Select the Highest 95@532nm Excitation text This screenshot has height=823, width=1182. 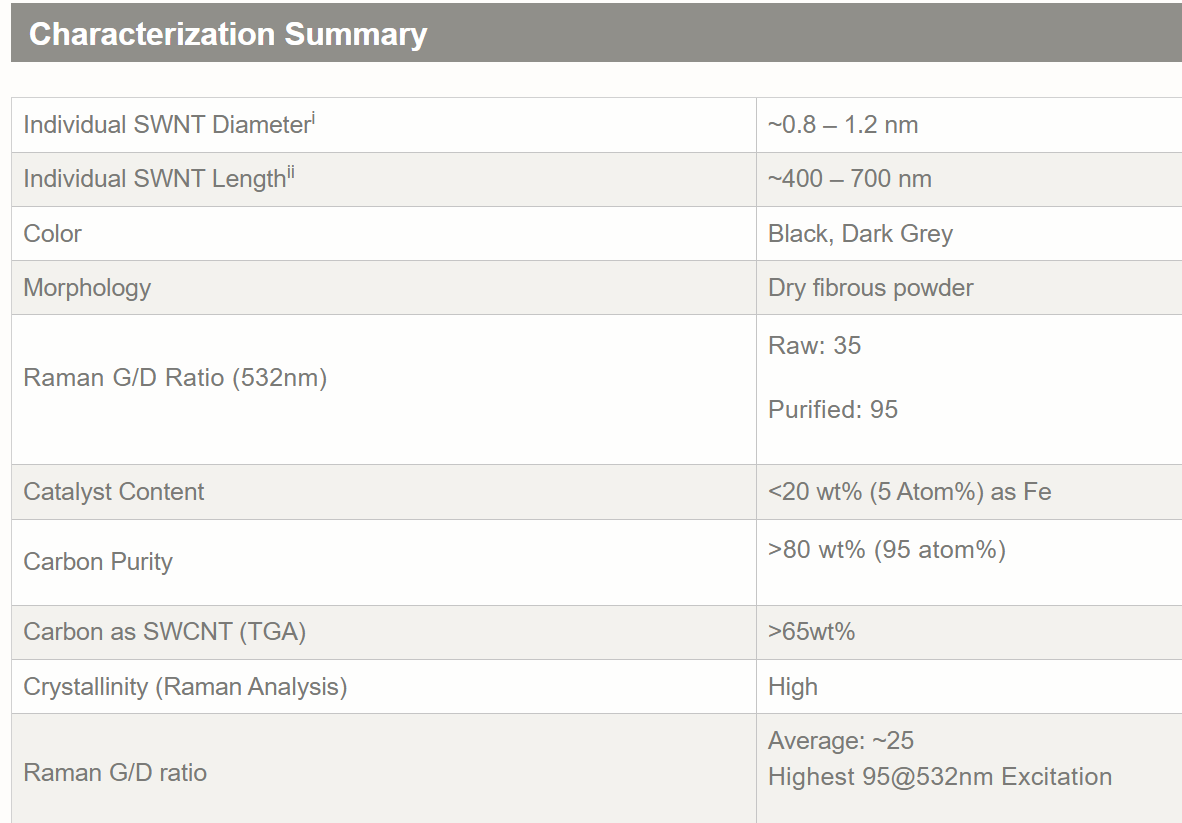(939, 776)
